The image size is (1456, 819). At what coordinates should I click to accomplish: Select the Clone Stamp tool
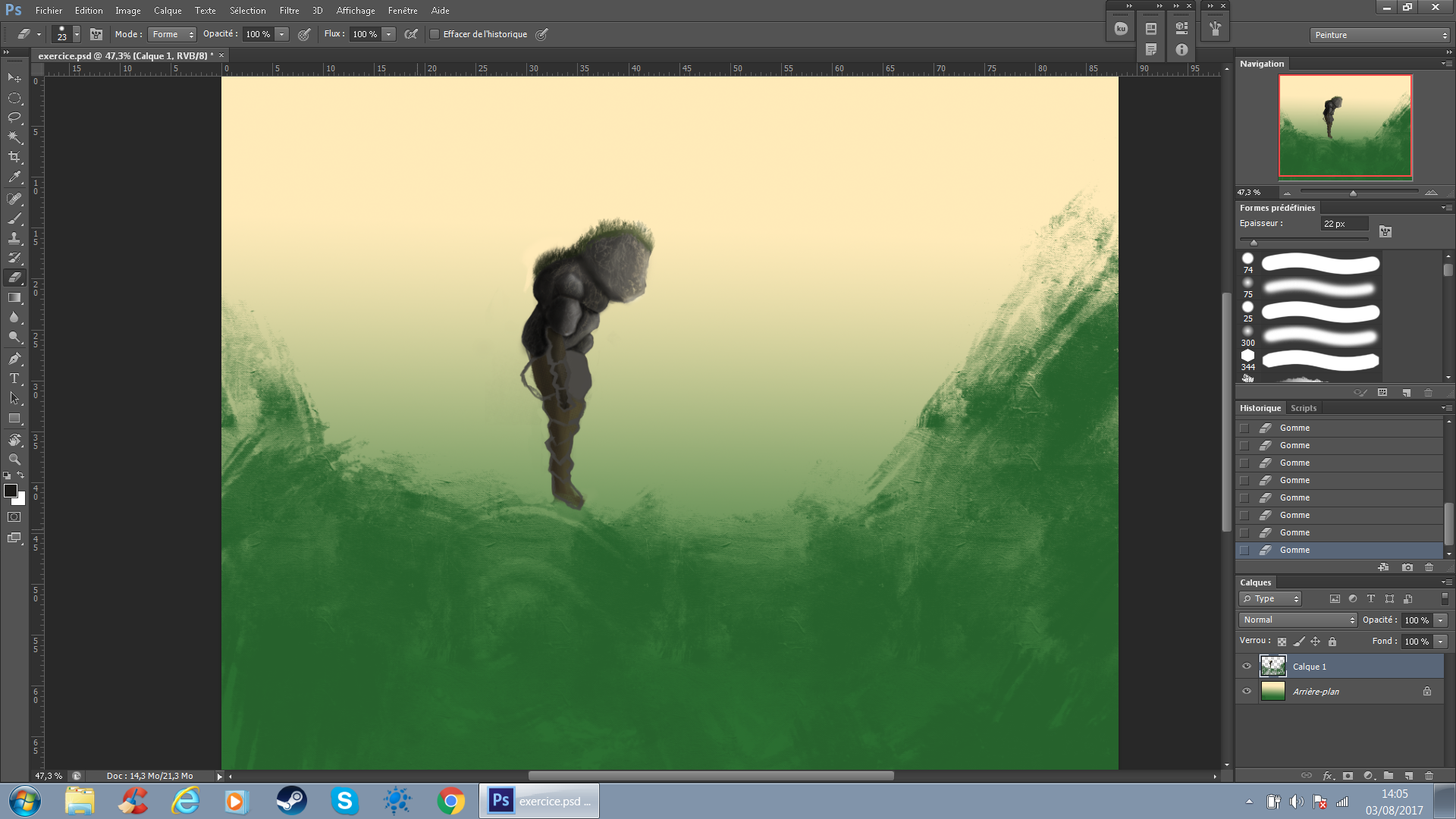(x=14, y=238)
